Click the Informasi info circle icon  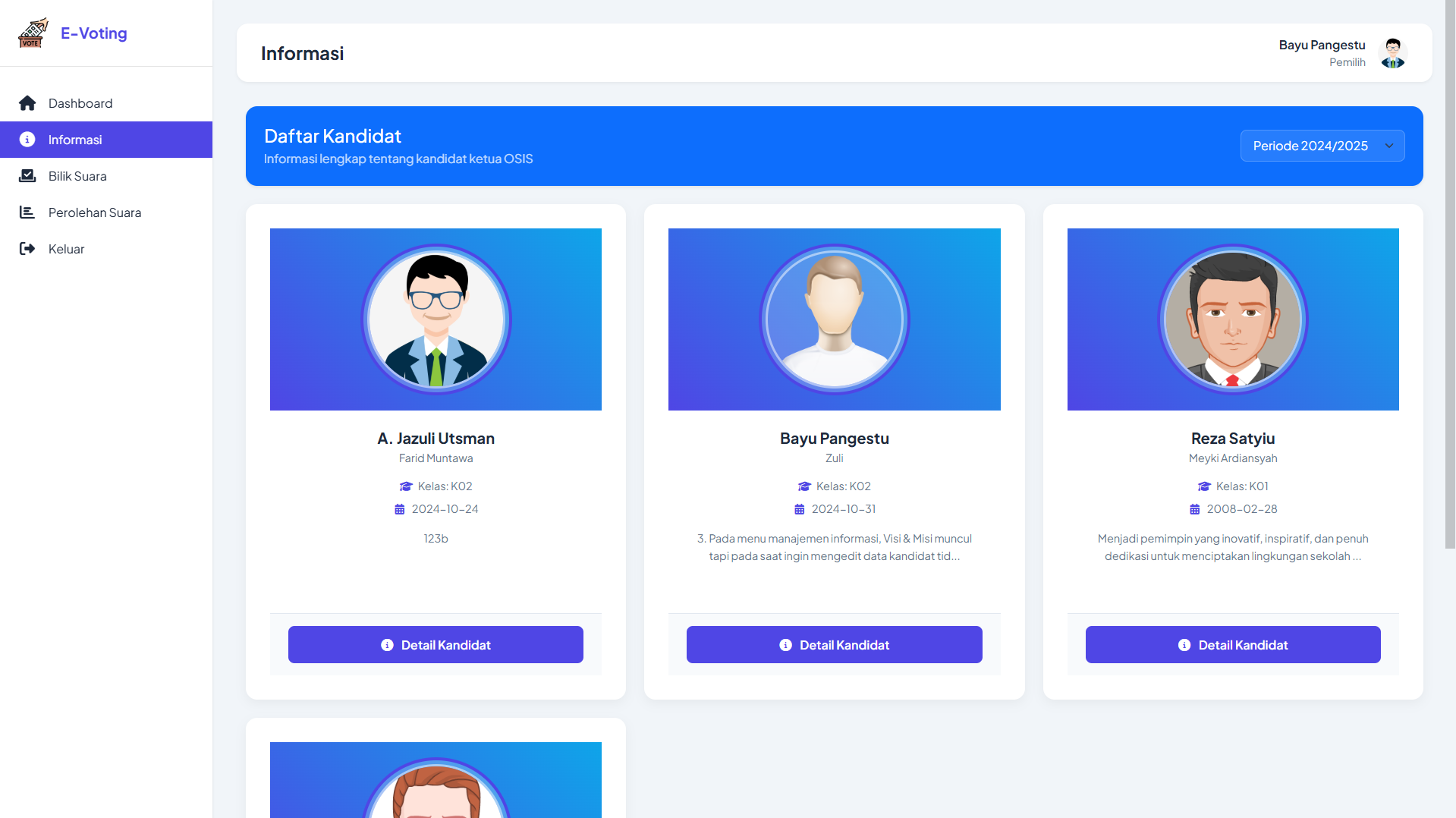[x=27, y=140]
